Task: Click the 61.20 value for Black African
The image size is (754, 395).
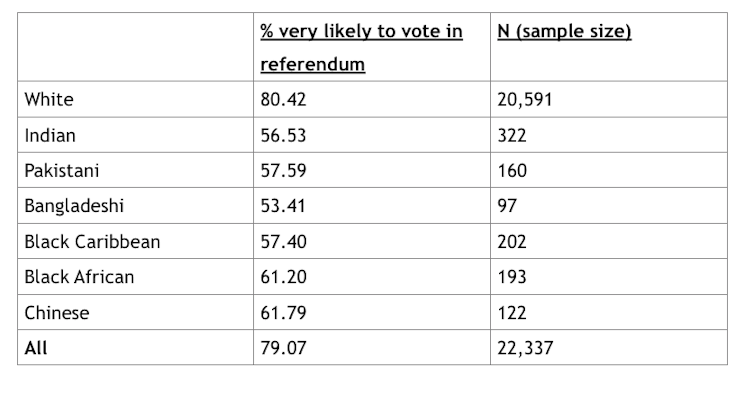Action: coord(283,277)
